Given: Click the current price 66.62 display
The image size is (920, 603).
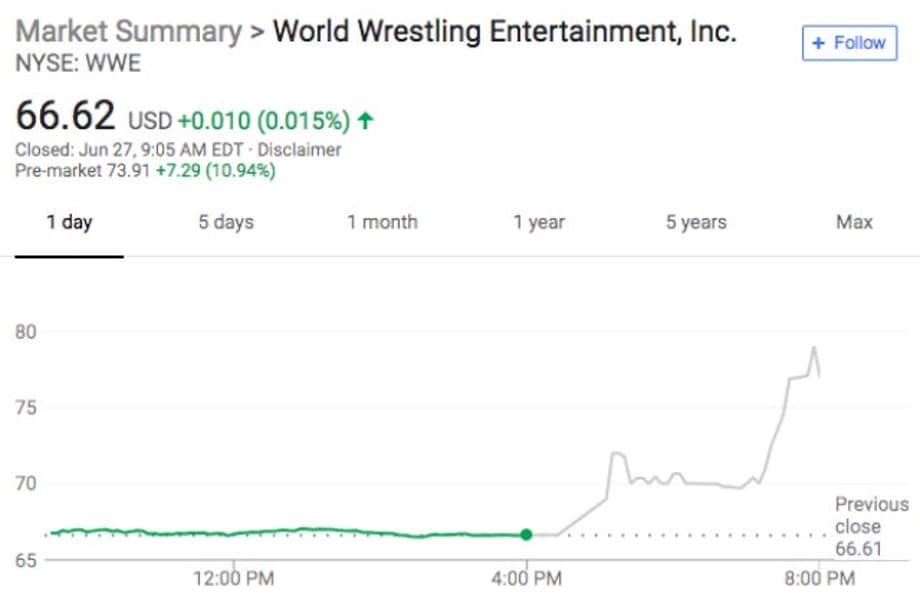Looking at the screenshot, I should [x=63, y=114].
